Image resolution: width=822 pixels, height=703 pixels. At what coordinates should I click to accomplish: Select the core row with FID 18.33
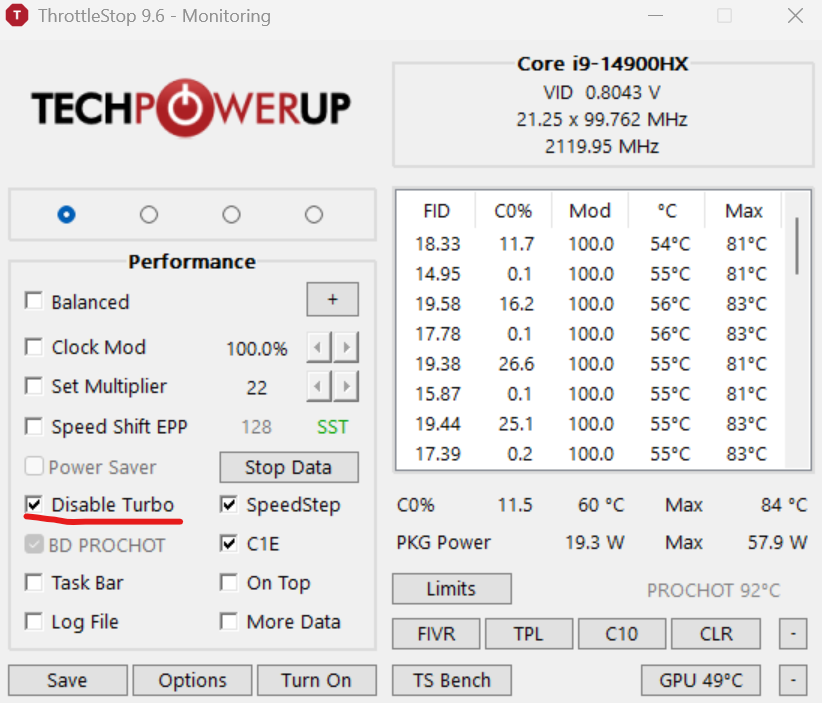591,244
